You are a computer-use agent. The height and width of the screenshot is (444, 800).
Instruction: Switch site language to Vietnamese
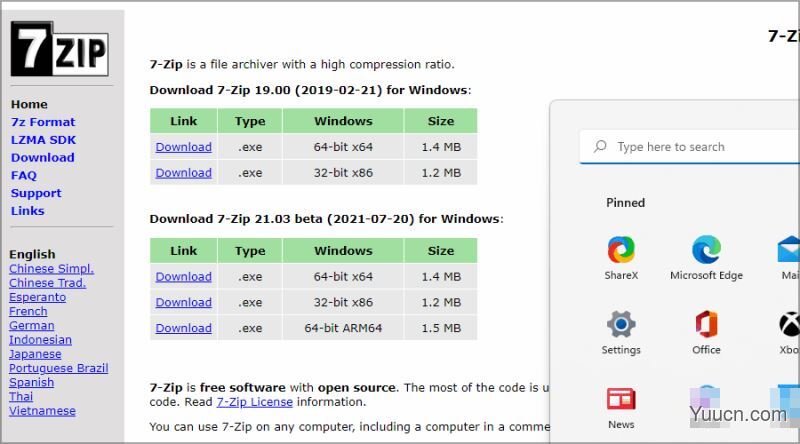pos(42,411)
